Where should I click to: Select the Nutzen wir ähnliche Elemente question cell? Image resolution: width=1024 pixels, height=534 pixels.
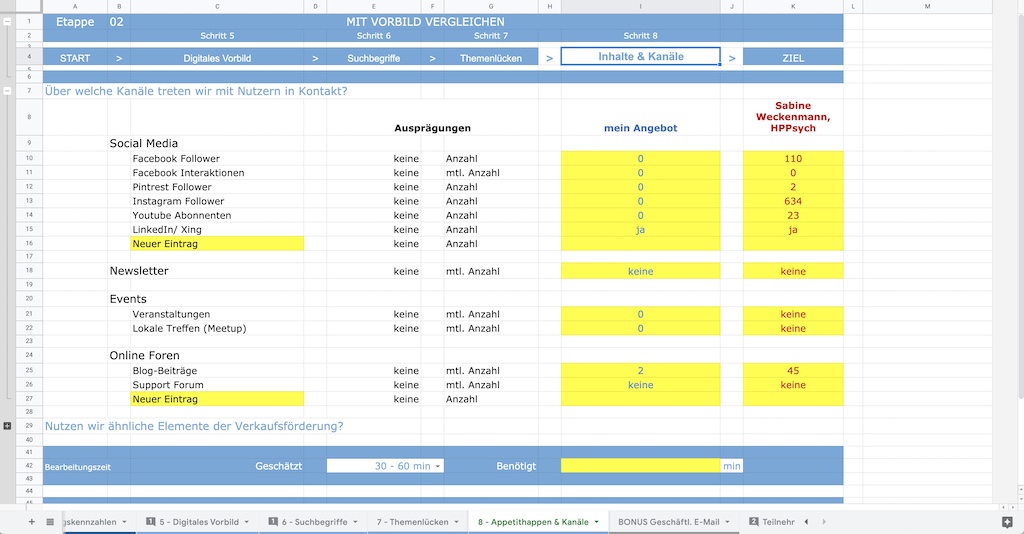click(194, 426)
